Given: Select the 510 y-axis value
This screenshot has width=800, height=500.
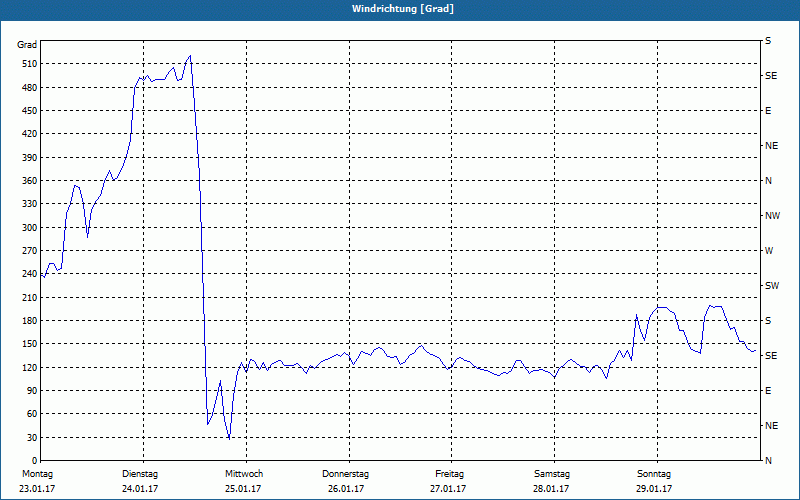Looking at the screenshot, I should coord(29,64).
